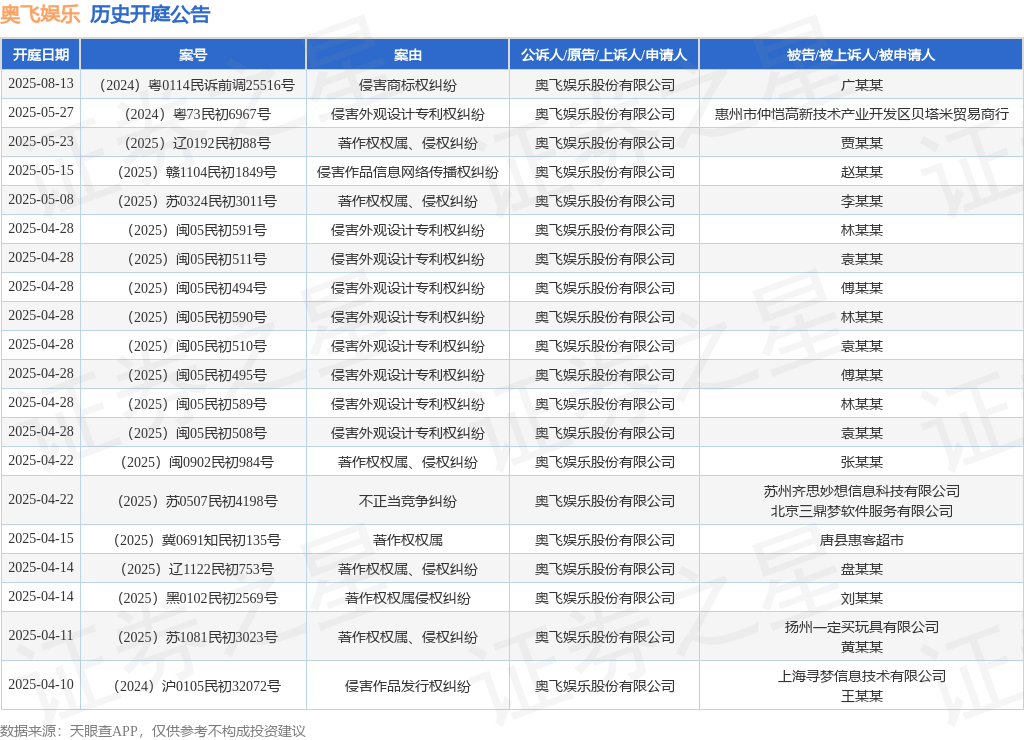Click defendant 贾某某
The width and height of the screenshot is (1024, 740).
tap(861, 143)
